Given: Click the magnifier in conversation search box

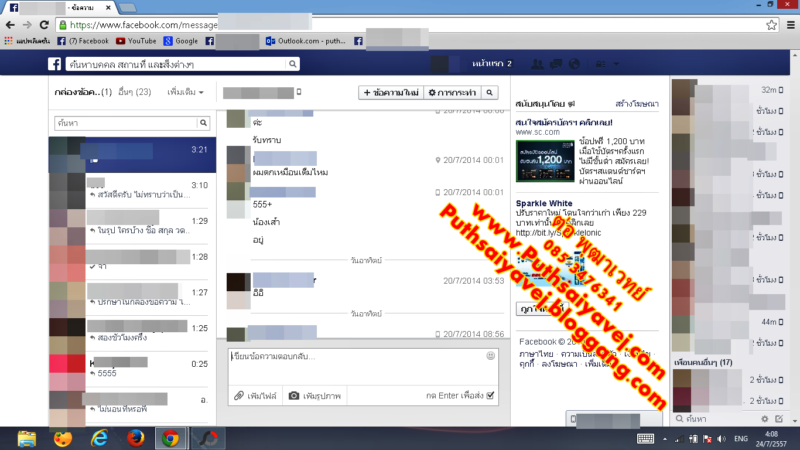Looking at the screenshot, I should 204,123.
